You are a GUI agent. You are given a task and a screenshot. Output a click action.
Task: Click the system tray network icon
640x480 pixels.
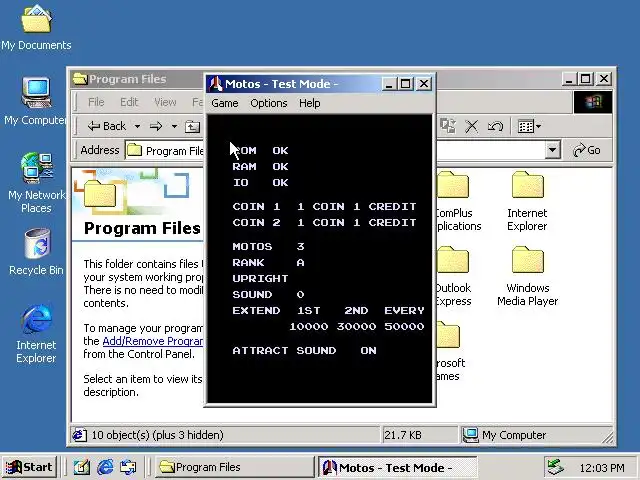(x=556, y=467)
